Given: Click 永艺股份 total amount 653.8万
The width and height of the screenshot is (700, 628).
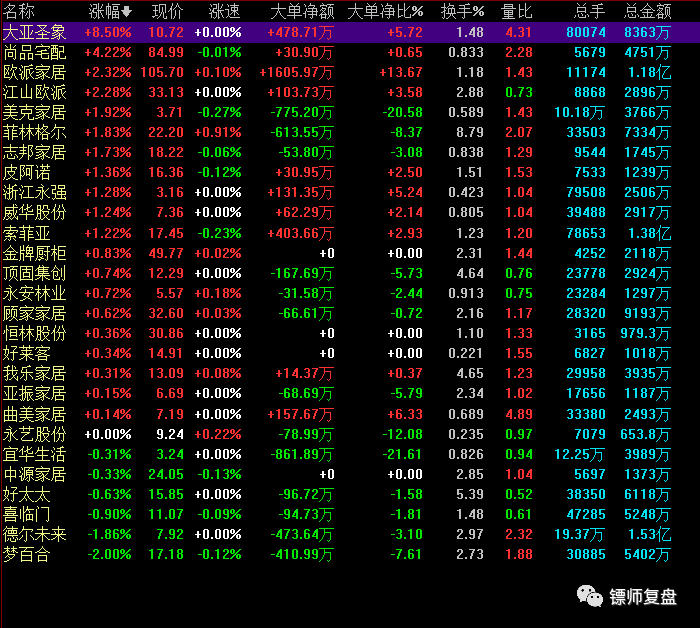Looking at the screenshot, I should 646,434.
